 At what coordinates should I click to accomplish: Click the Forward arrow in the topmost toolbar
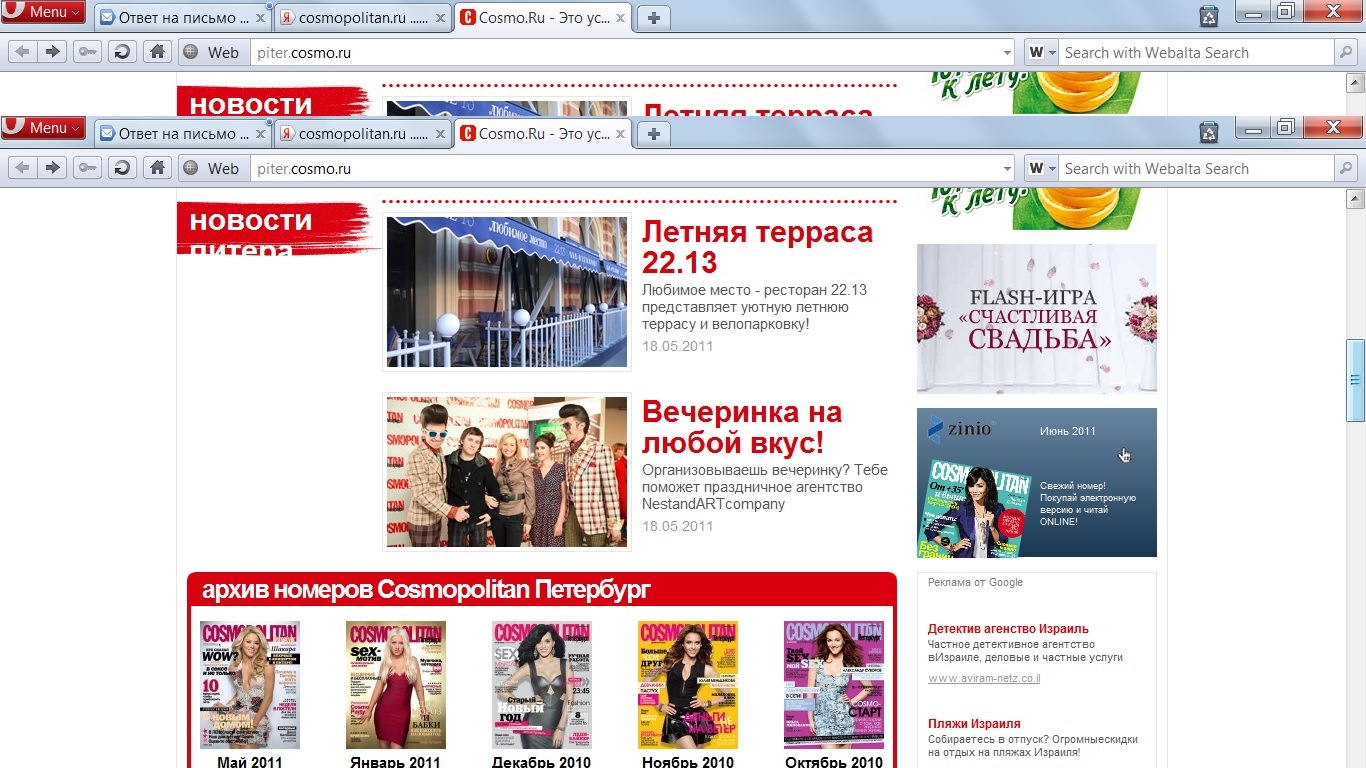click(x=53, y=52)
